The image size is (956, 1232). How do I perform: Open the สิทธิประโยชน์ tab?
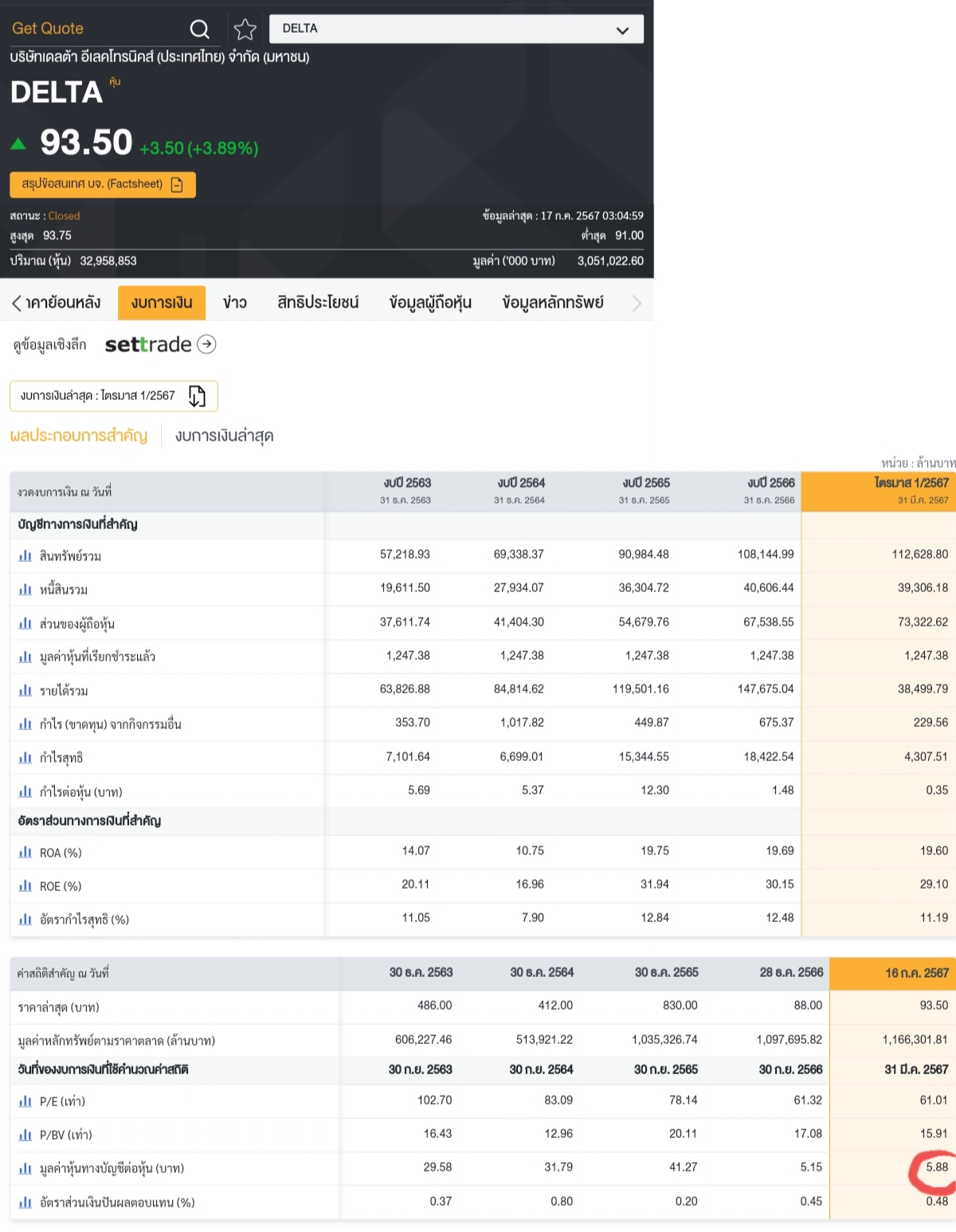pyautogui.click(x=318, y=303)
